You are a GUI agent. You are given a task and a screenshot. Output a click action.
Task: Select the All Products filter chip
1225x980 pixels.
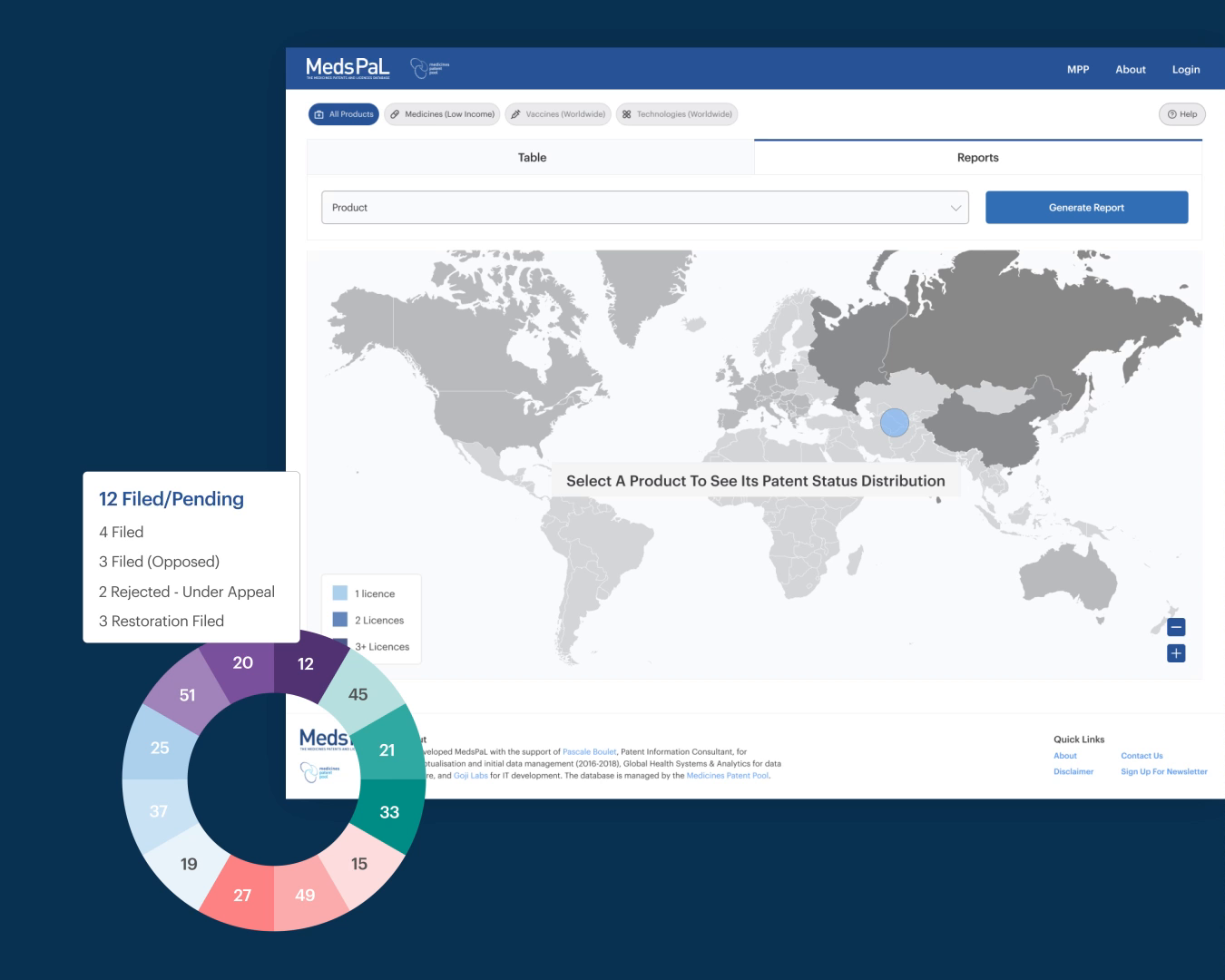[344, 114]
